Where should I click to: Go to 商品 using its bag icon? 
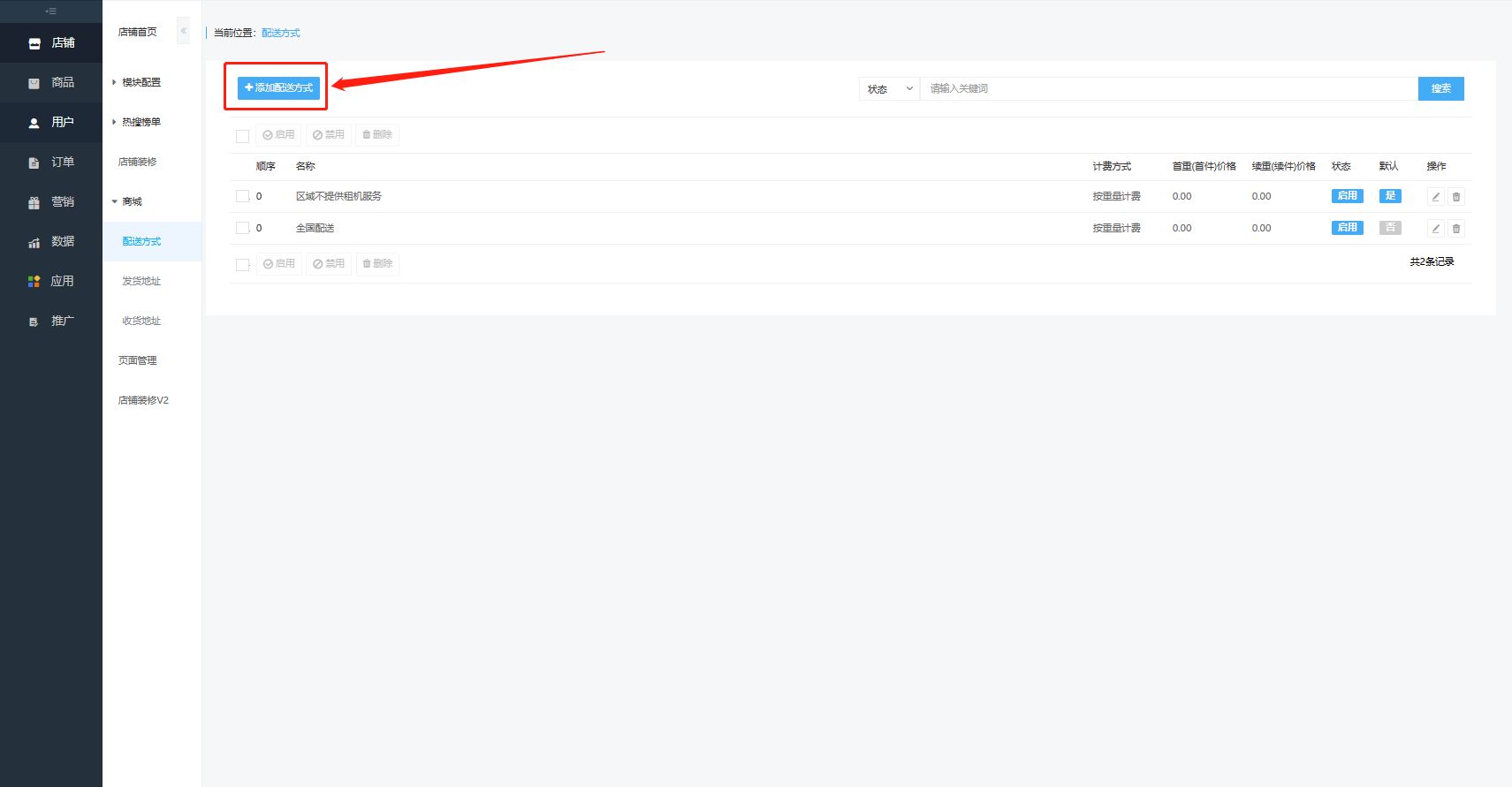[x=34, y=83]
